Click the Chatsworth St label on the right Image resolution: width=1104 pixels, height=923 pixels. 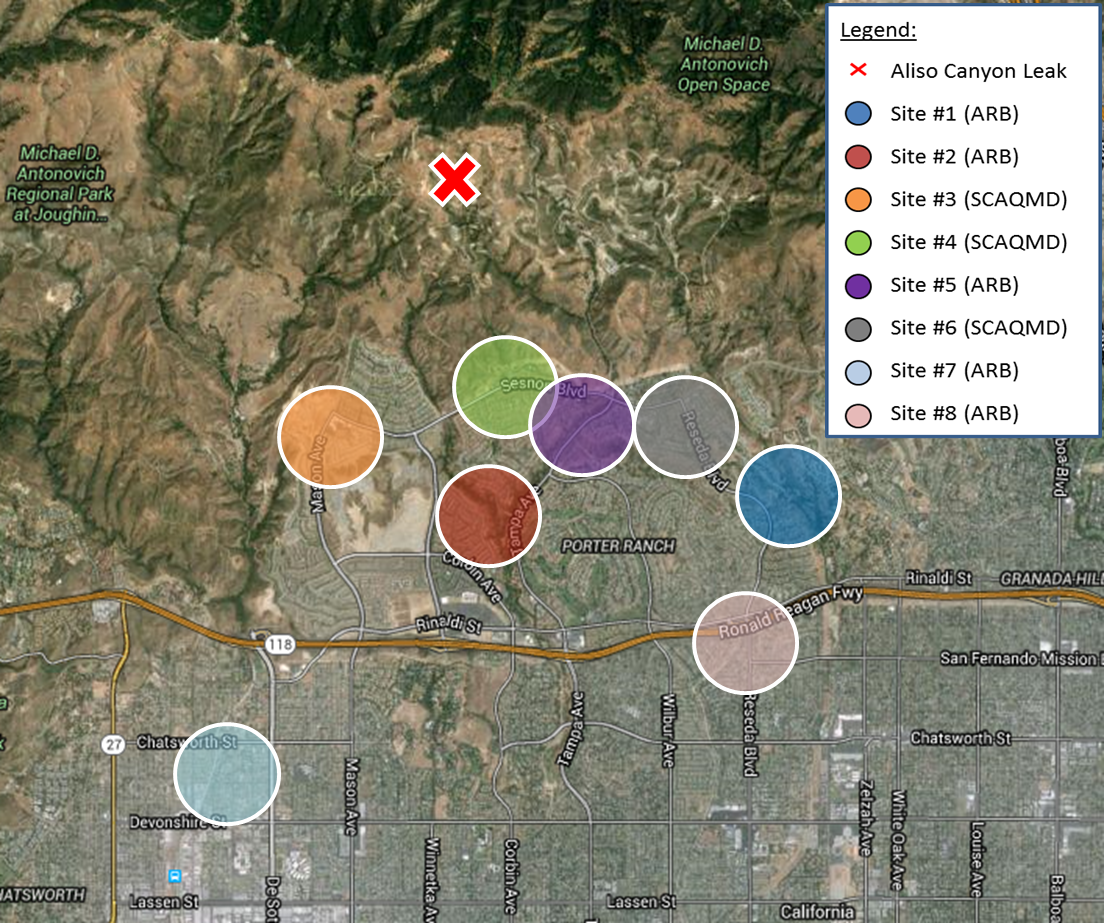click(x=960, y=738)
